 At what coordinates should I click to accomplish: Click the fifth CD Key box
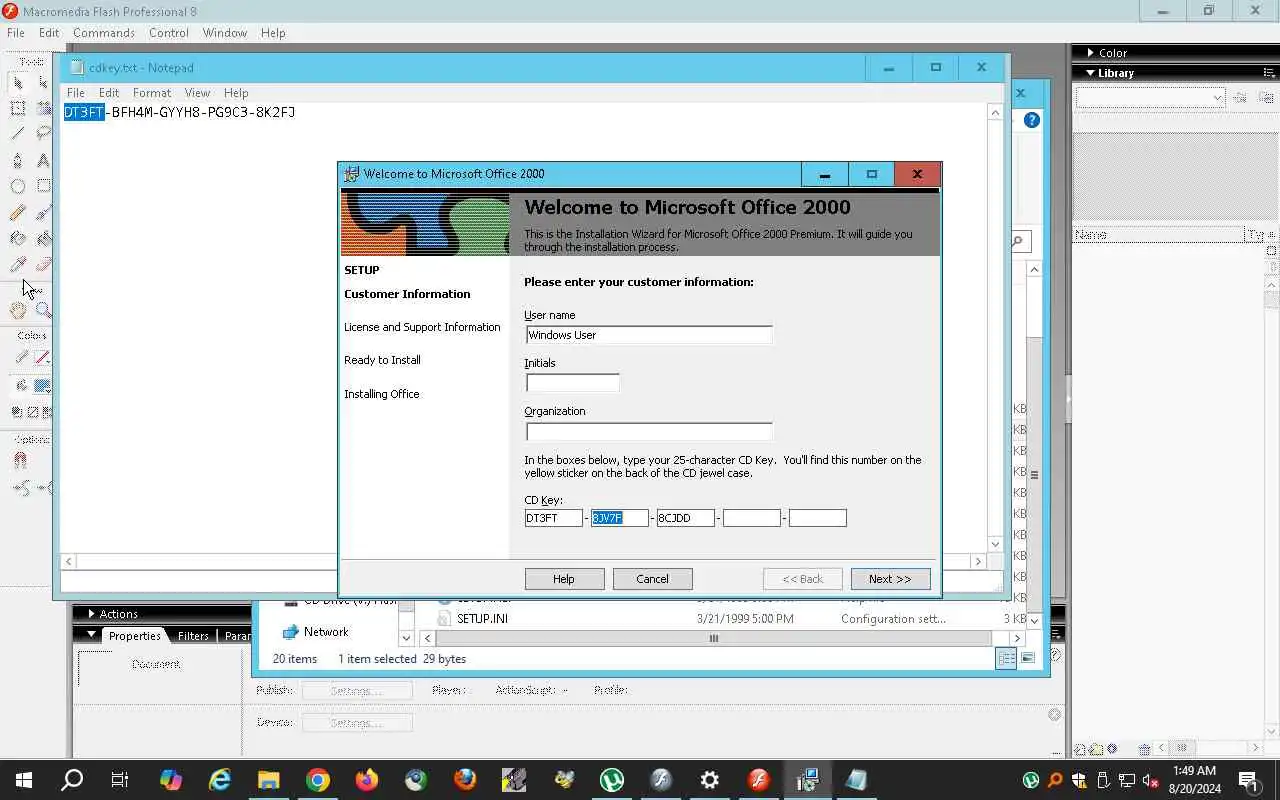point(817,518)
